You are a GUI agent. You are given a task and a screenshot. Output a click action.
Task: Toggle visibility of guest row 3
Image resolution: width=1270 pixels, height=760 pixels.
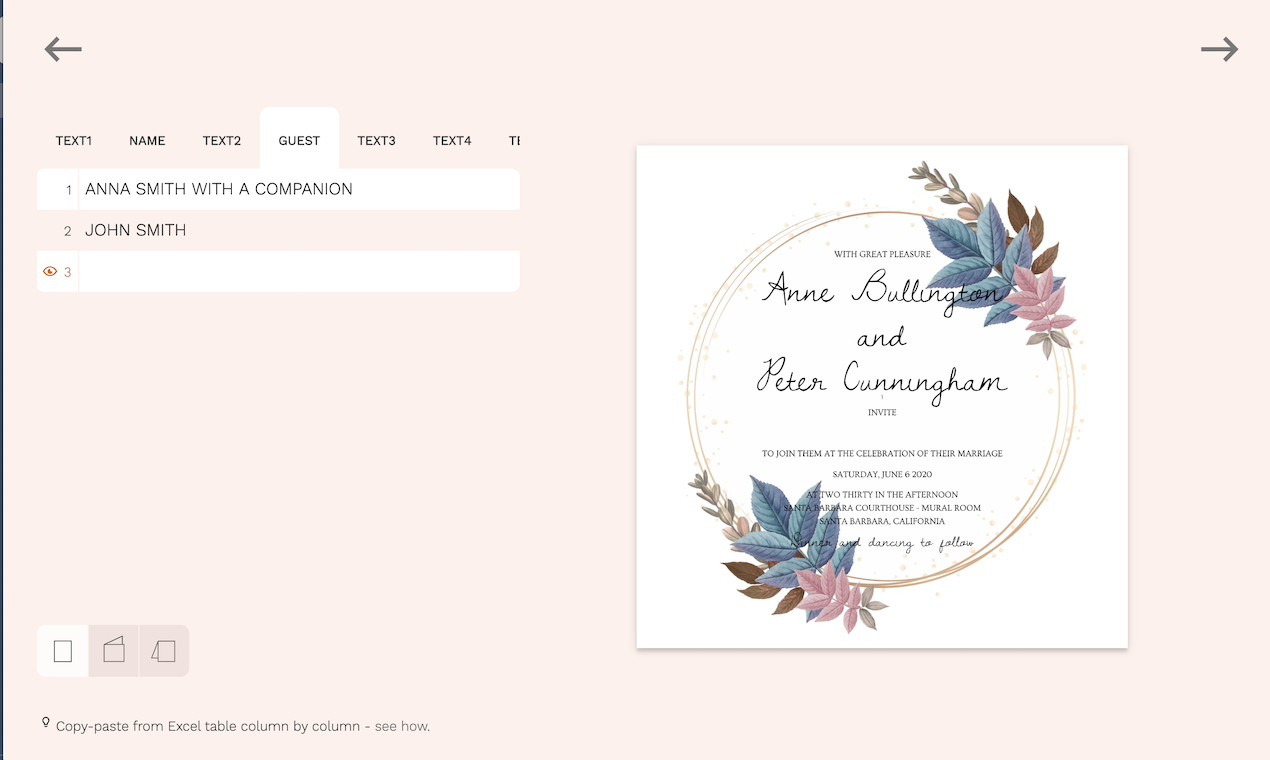pyautogui.click(x=49, y=271)
